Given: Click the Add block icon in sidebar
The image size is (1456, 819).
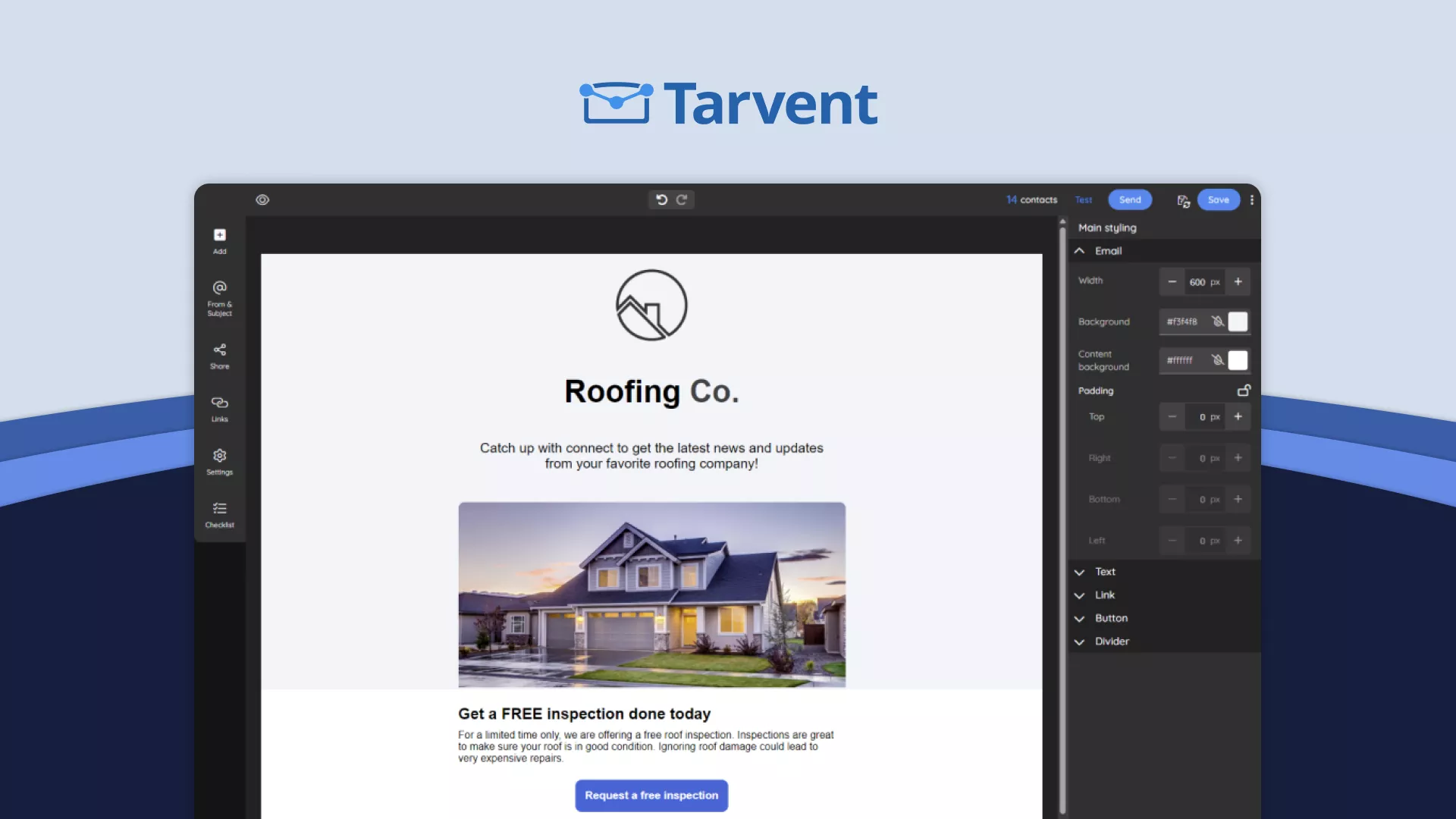Looking at the screenshot, I should (219, 236).
